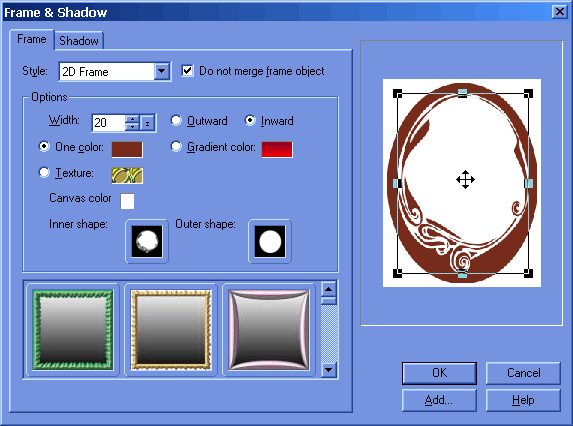Screen dimensions: 573x426
Task: Switch to the Frame tab
Action: click(32, 39)
